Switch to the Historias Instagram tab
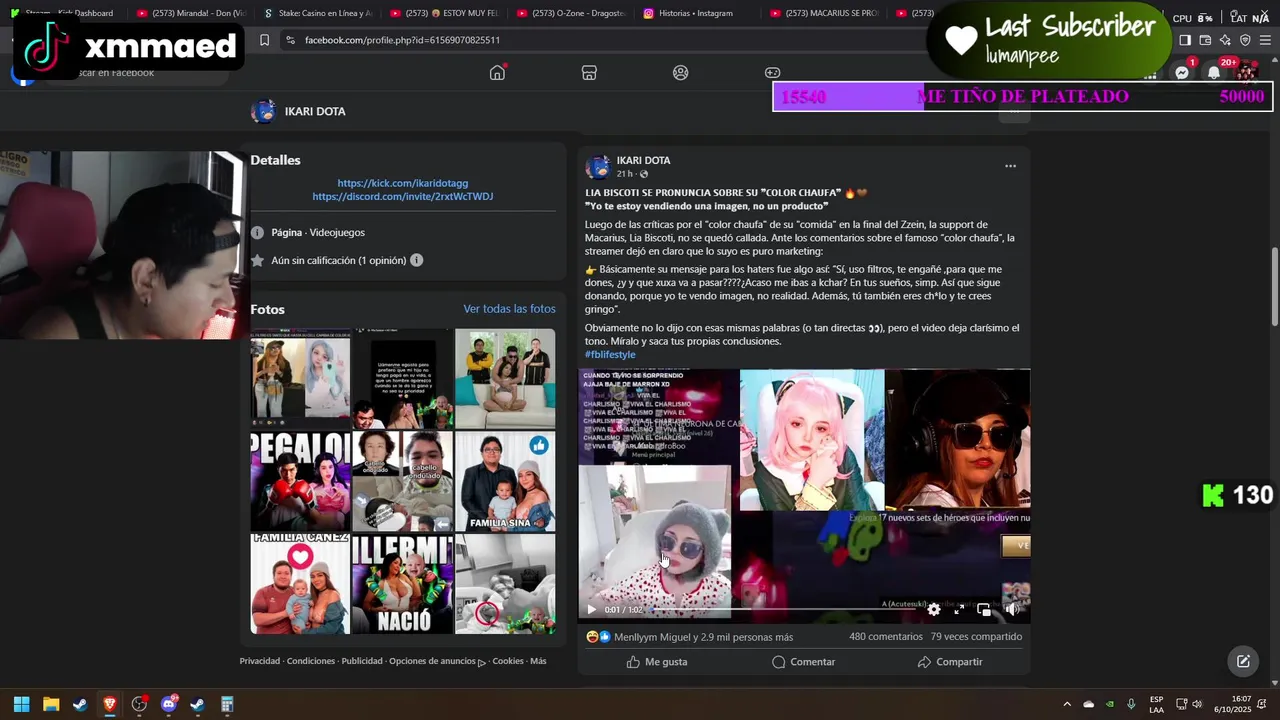Screen dimensions: 1280x720 tap(696, 13)
